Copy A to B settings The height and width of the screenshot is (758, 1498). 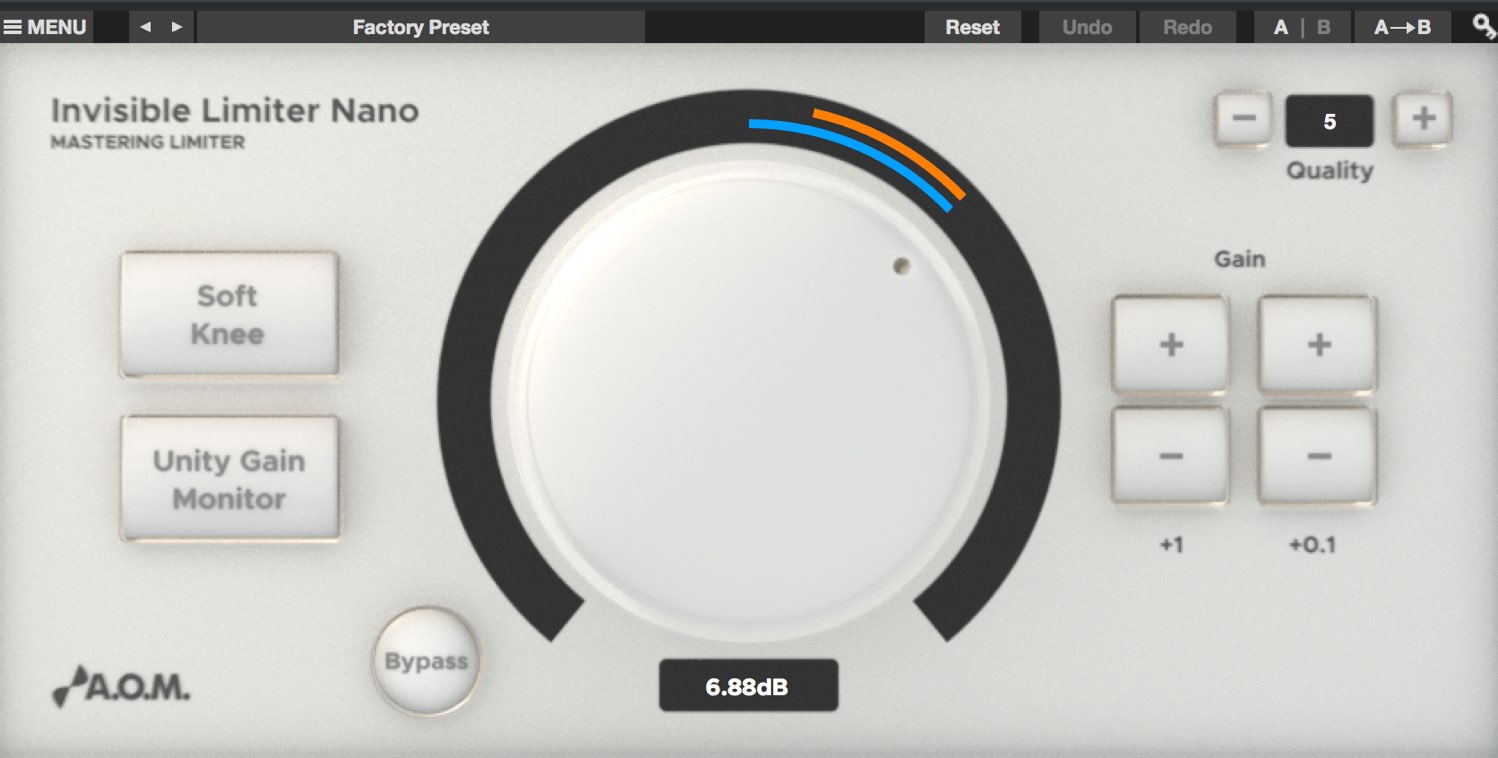point(1402,27)
